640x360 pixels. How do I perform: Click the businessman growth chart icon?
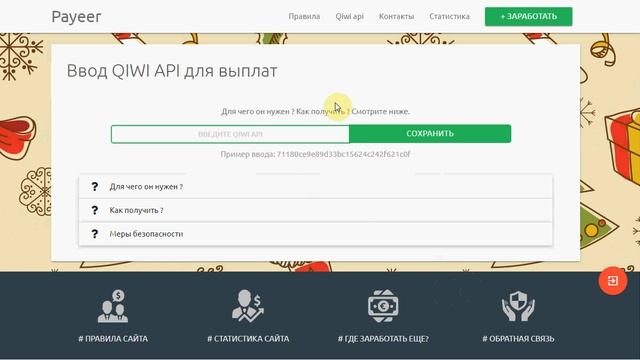pyautogui.click(x=248, y=306)
